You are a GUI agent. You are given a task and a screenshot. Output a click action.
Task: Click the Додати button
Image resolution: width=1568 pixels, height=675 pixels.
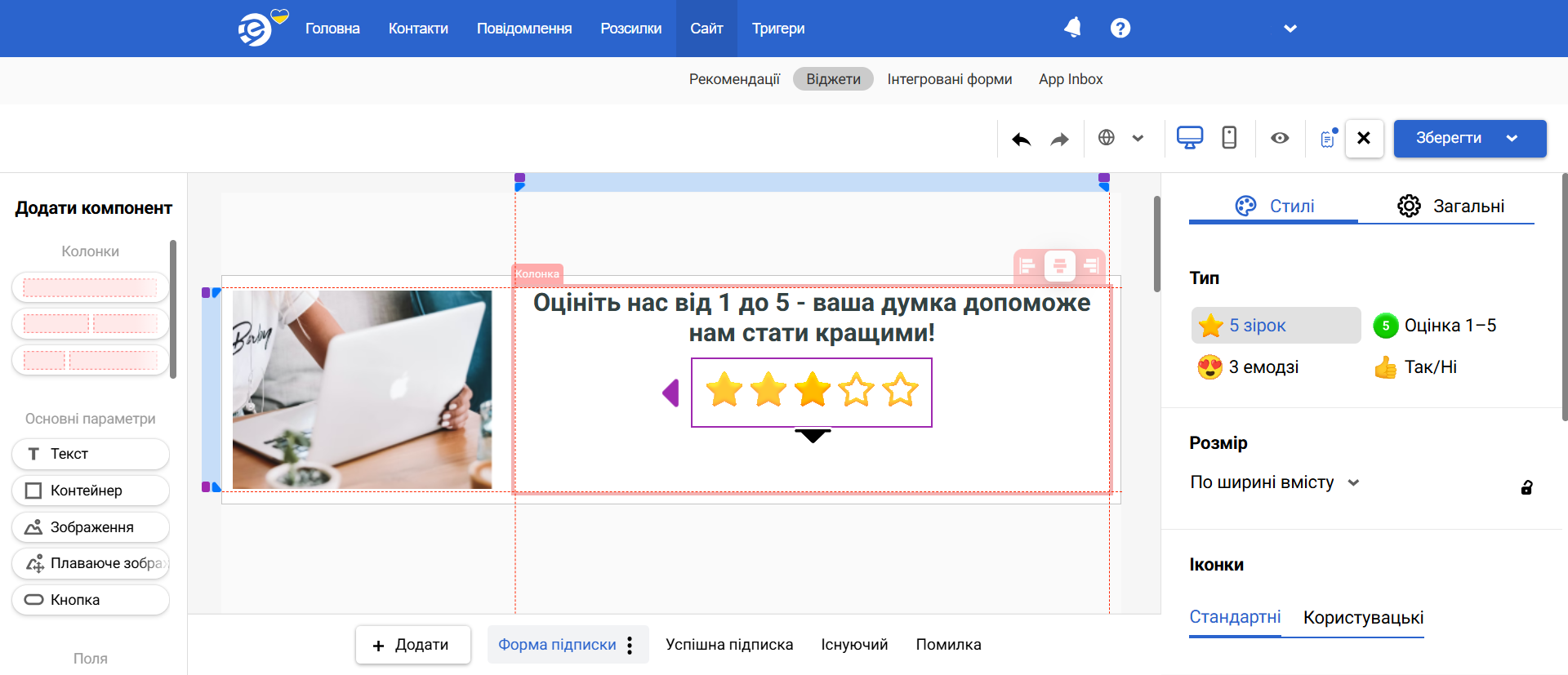tap(412, 645)
